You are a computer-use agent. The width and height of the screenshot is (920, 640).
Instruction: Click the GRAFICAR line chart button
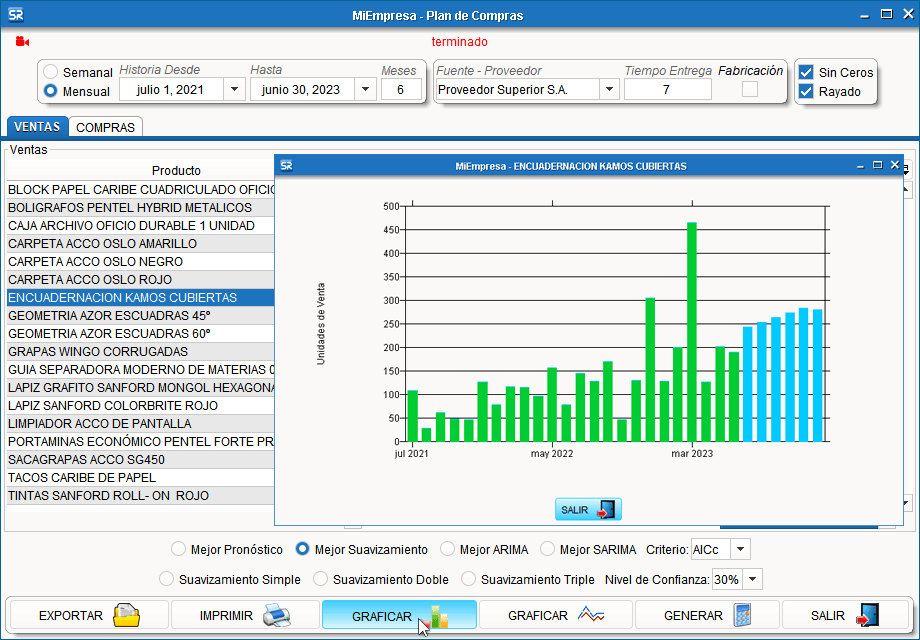(556, 615)
